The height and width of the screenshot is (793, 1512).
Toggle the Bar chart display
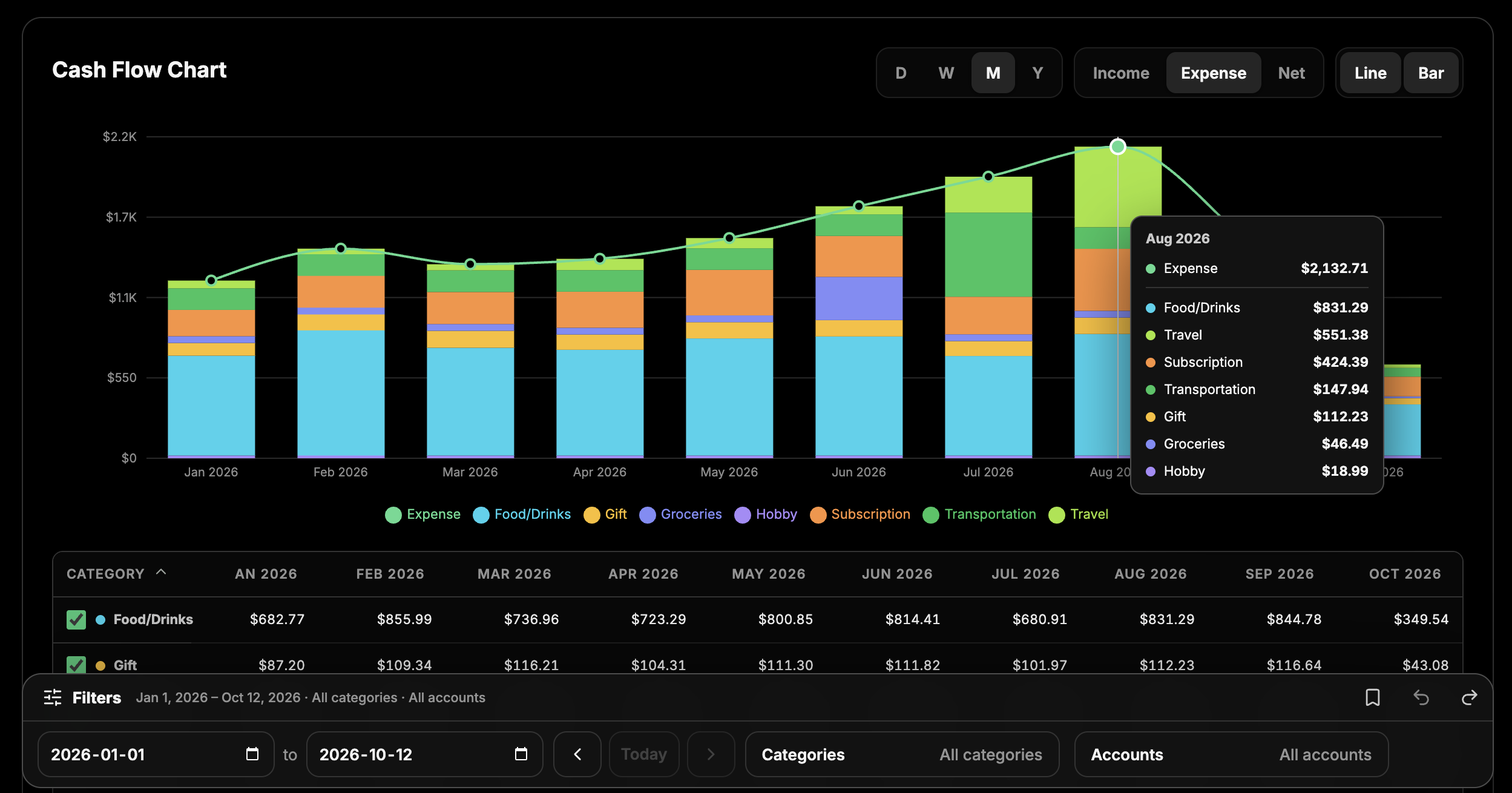pos(1431,73)
